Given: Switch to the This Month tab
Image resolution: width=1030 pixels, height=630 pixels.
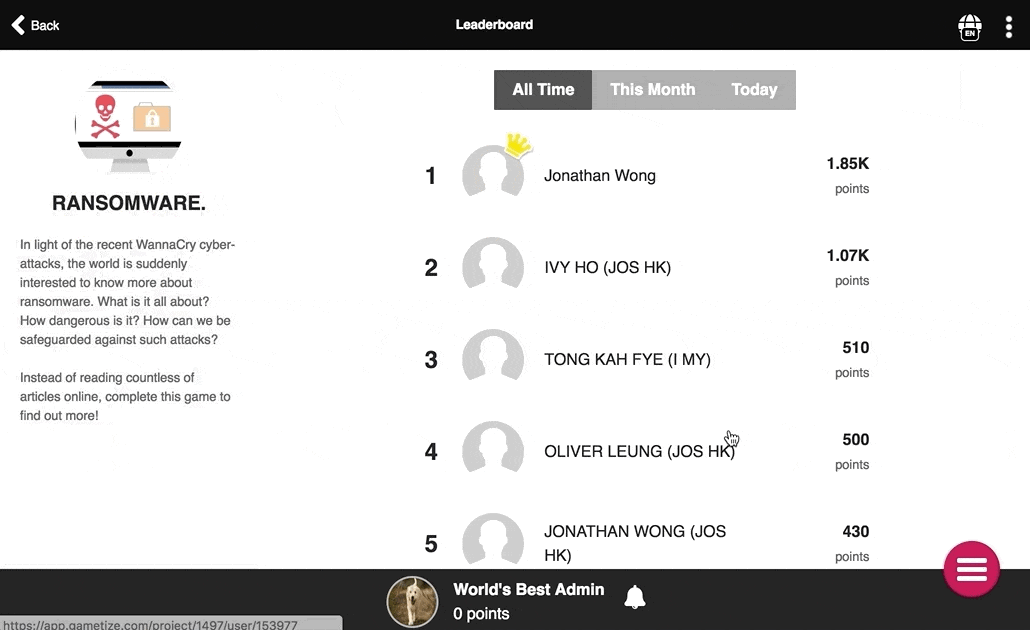Looking at the screenshot, I should pos(652,90).
